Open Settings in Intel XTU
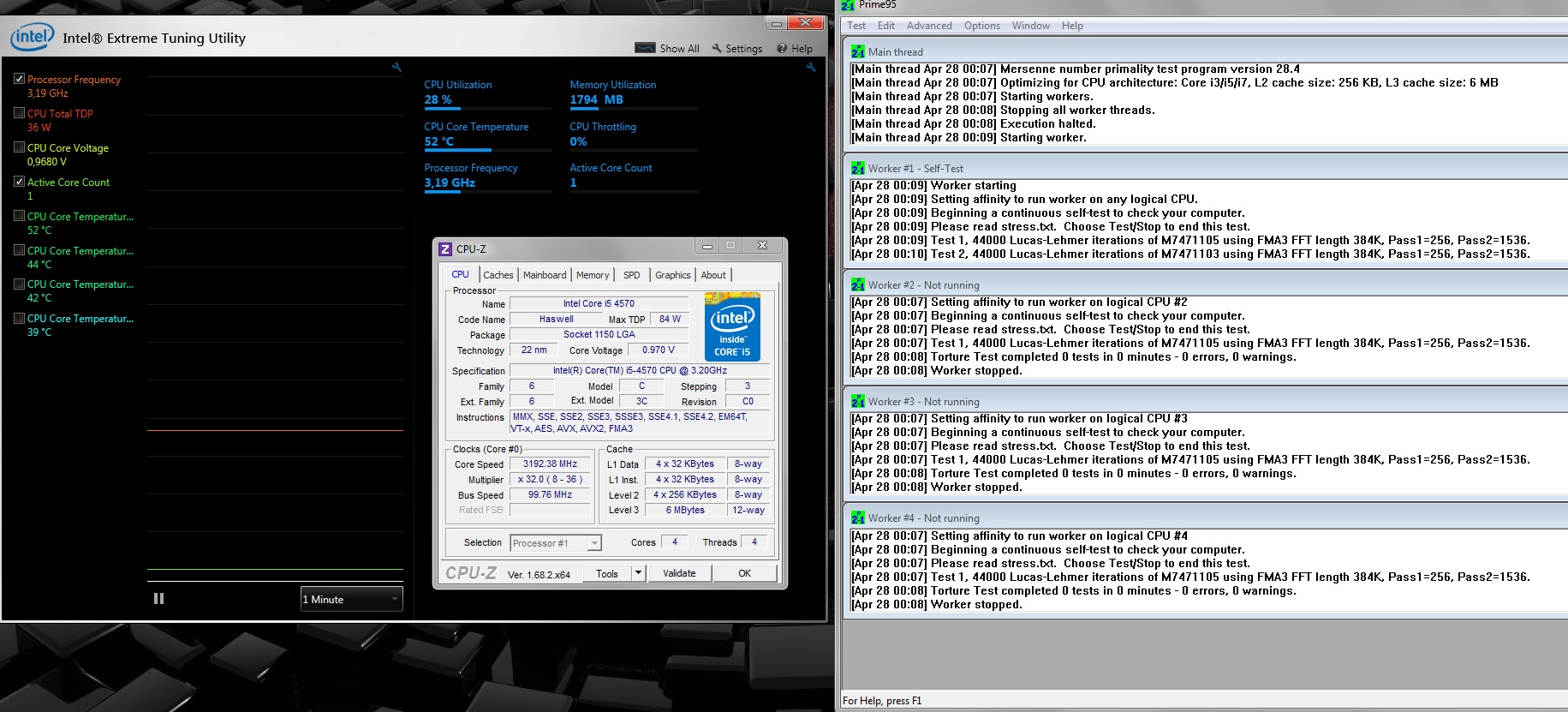 (737, 49)
